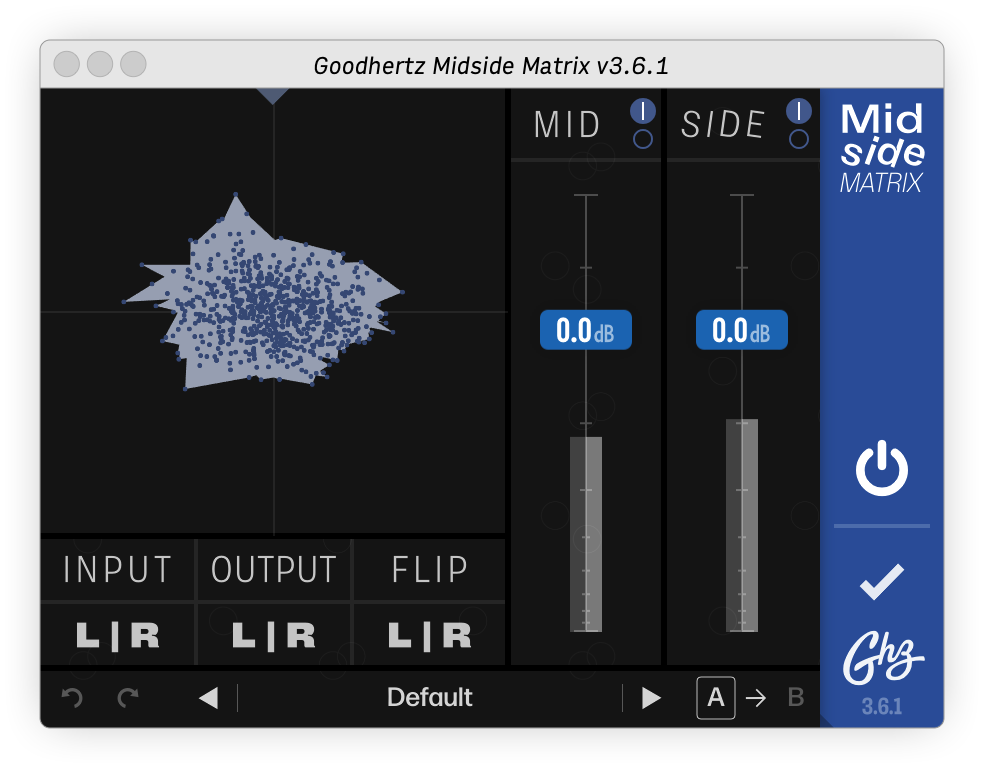Toggle the plugin power button
This screenshot has width=984, height=768.
coord(882,468)
